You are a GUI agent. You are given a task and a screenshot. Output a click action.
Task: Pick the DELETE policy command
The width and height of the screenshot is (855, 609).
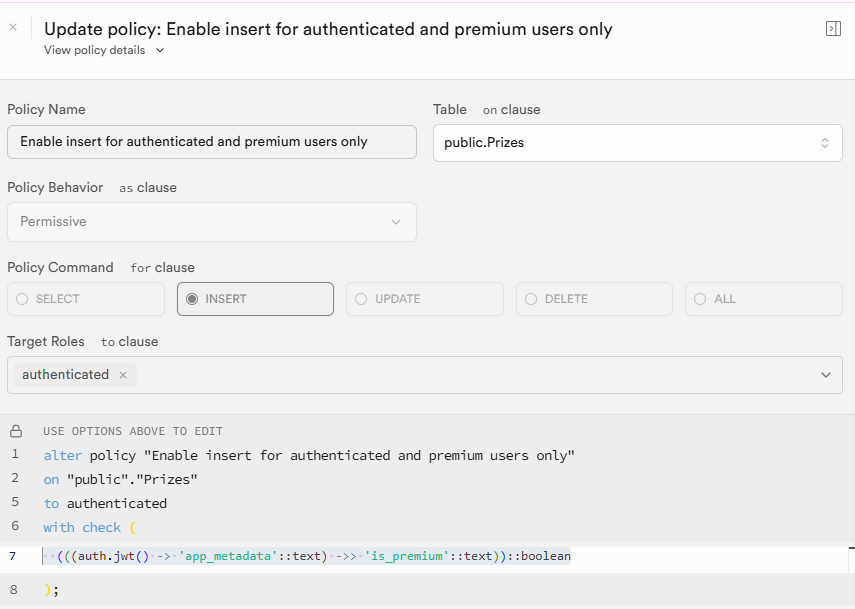[594, 299]
